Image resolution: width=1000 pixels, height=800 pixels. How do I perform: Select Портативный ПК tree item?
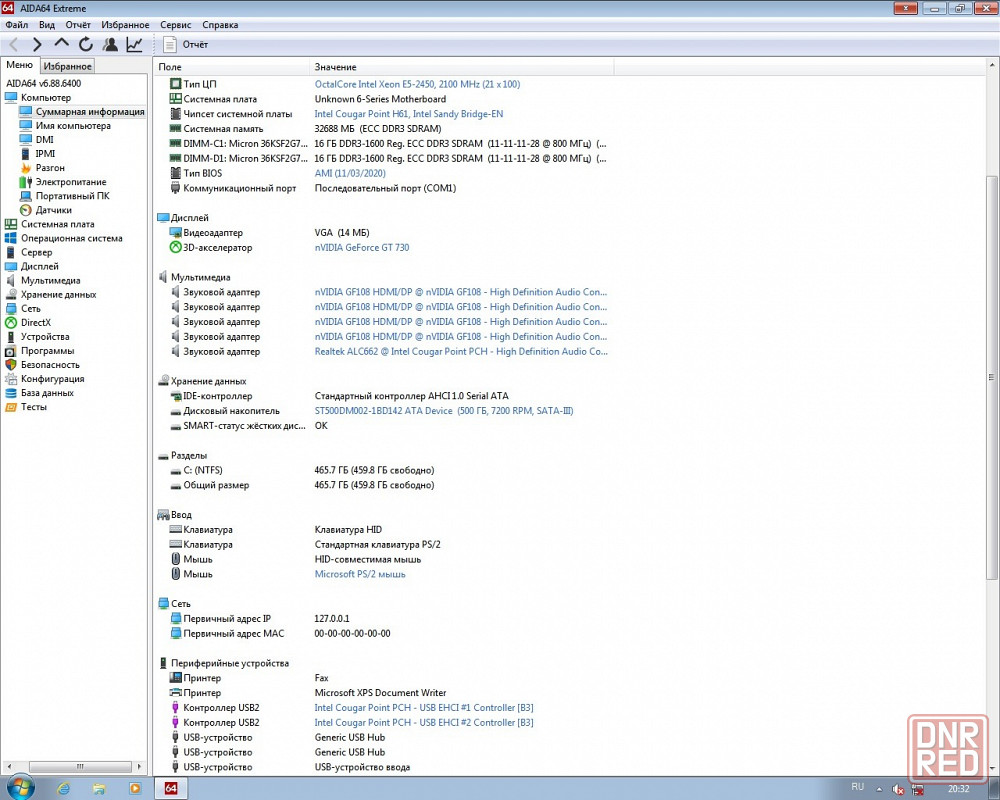pyautogui.click(x=73, y=196)
